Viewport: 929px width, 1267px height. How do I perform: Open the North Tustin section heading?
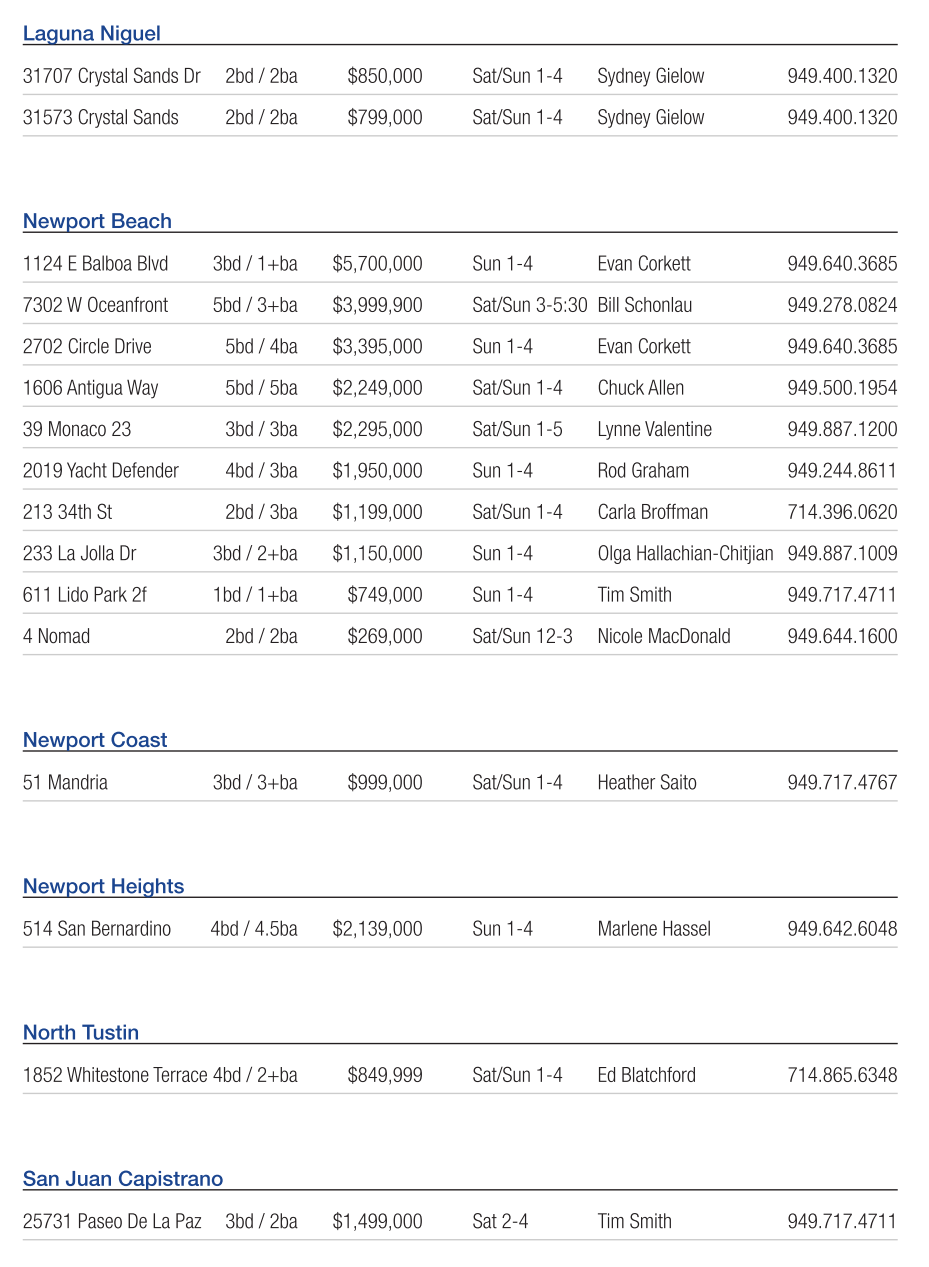click(x=81, y=1032)
